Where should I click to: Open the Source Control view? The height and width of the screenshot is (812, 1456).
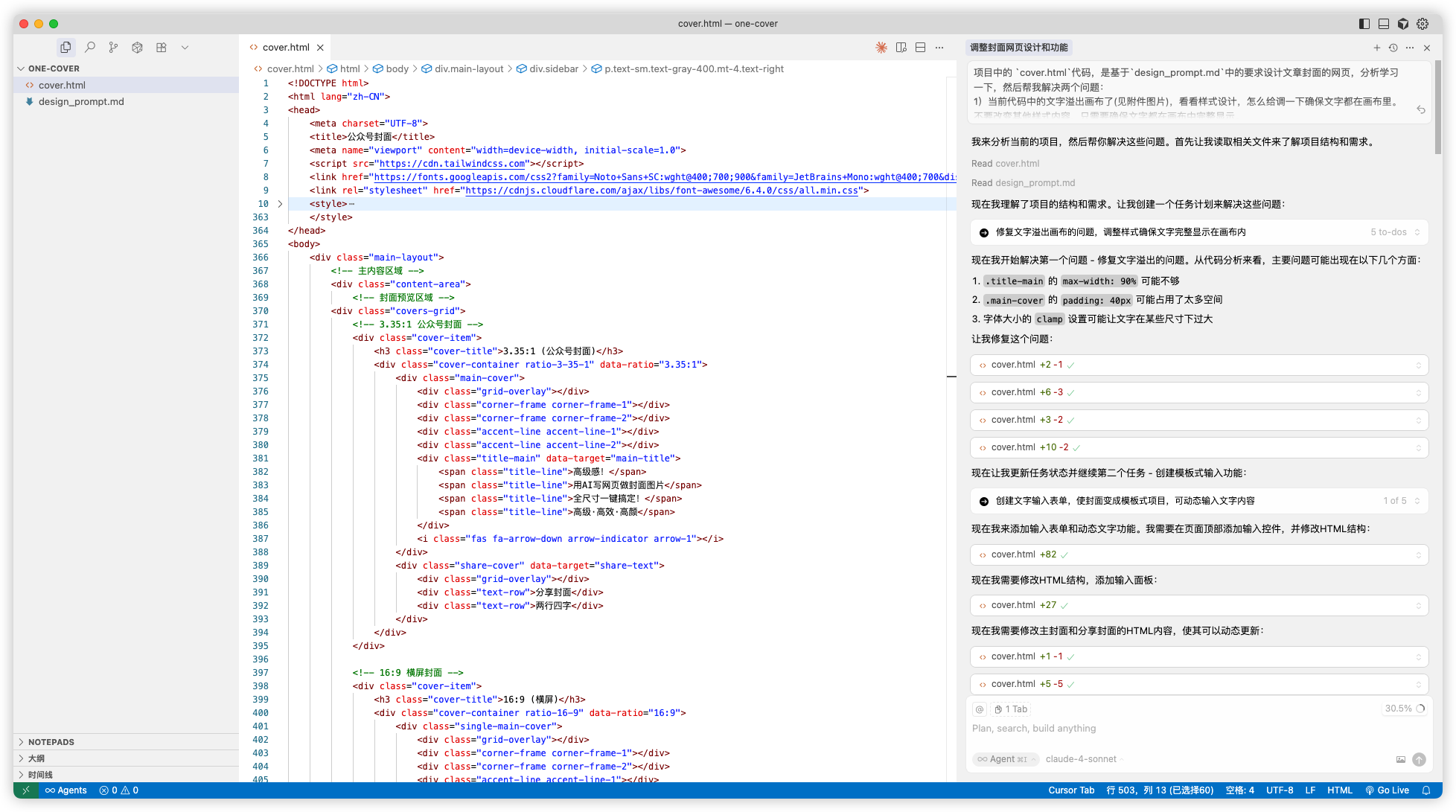[113, 47]
